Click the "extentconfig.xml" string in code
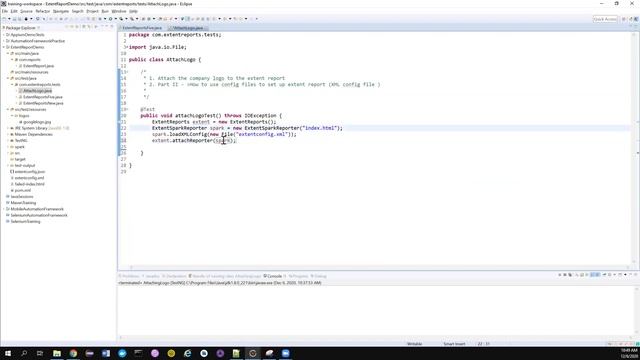Image resolution: width=640 pixels, height=360 pixels. [261, 134]
